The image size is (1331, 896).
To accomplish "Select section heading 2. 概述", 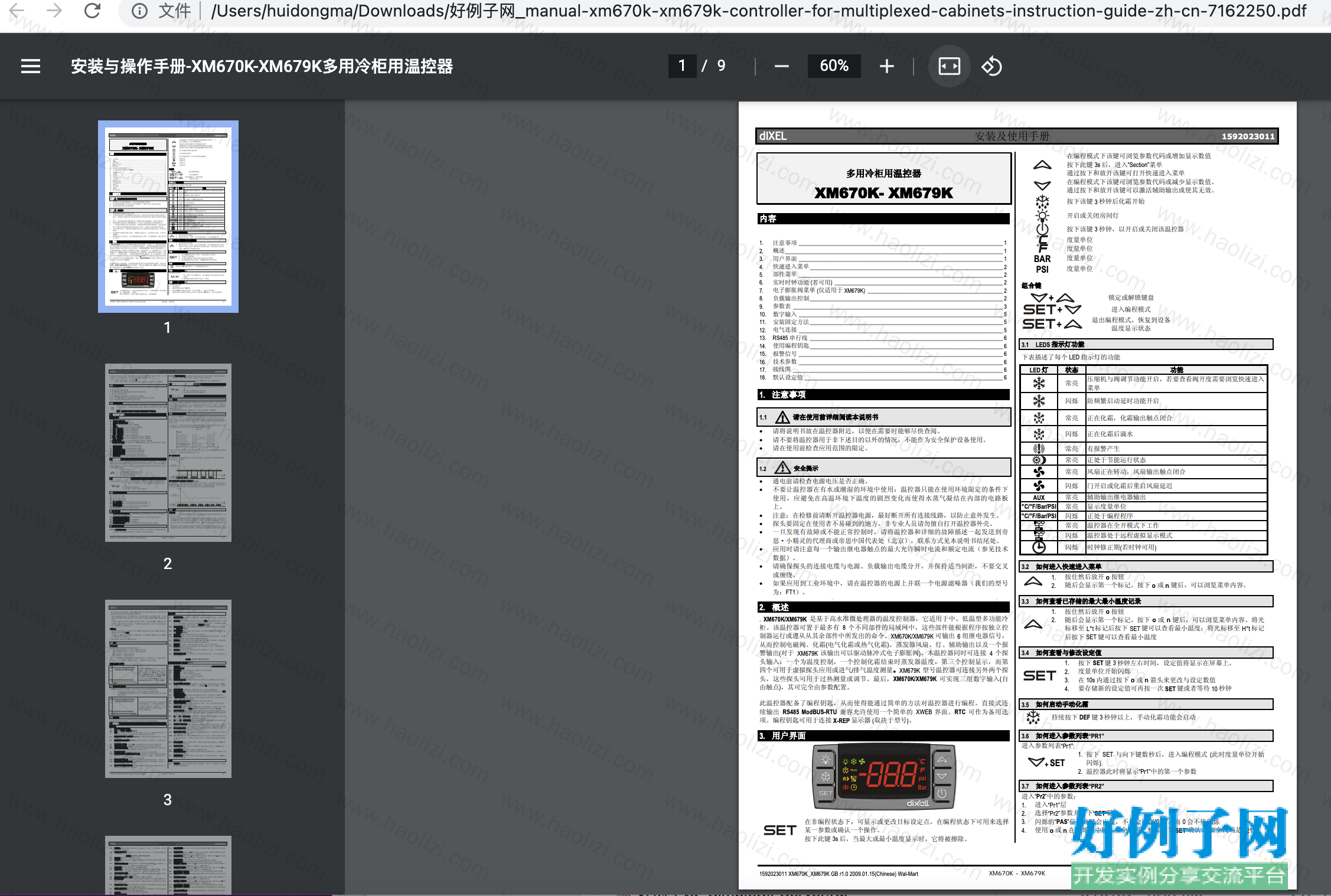I will 883,607.
